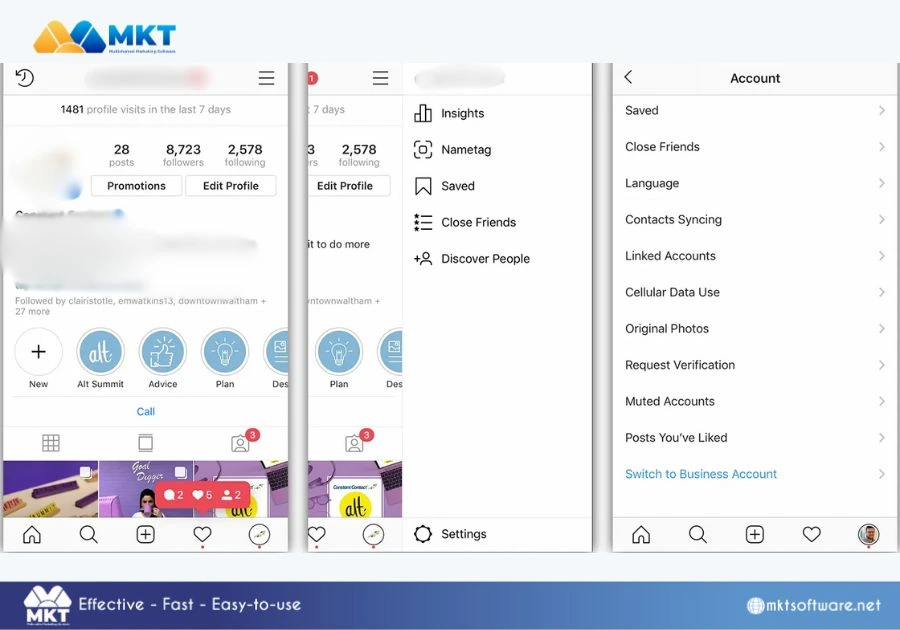Image resolution: width=900 pixels, height=630 pixels.
Task: Open the Insights bar chart icon
Action: pos(423,113)
